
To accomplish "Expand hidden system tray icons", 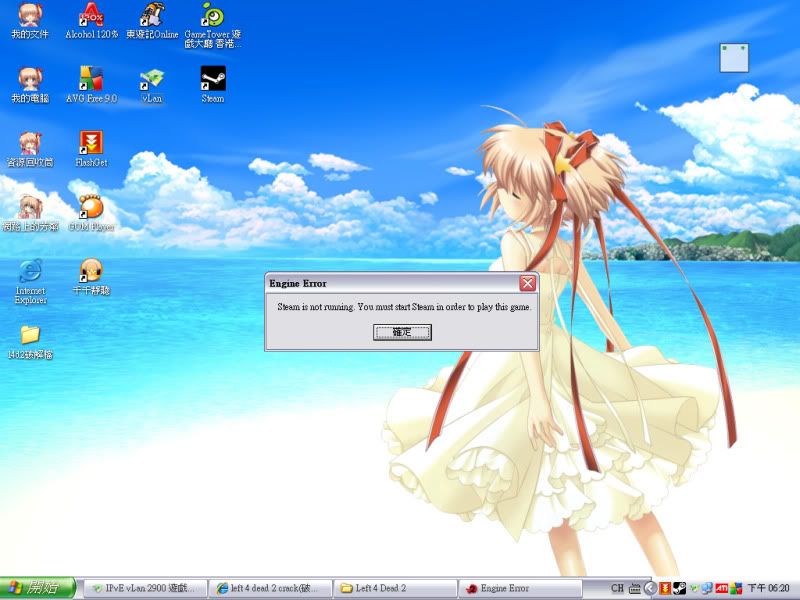I will pyautogui.click(x=651, y=588).
